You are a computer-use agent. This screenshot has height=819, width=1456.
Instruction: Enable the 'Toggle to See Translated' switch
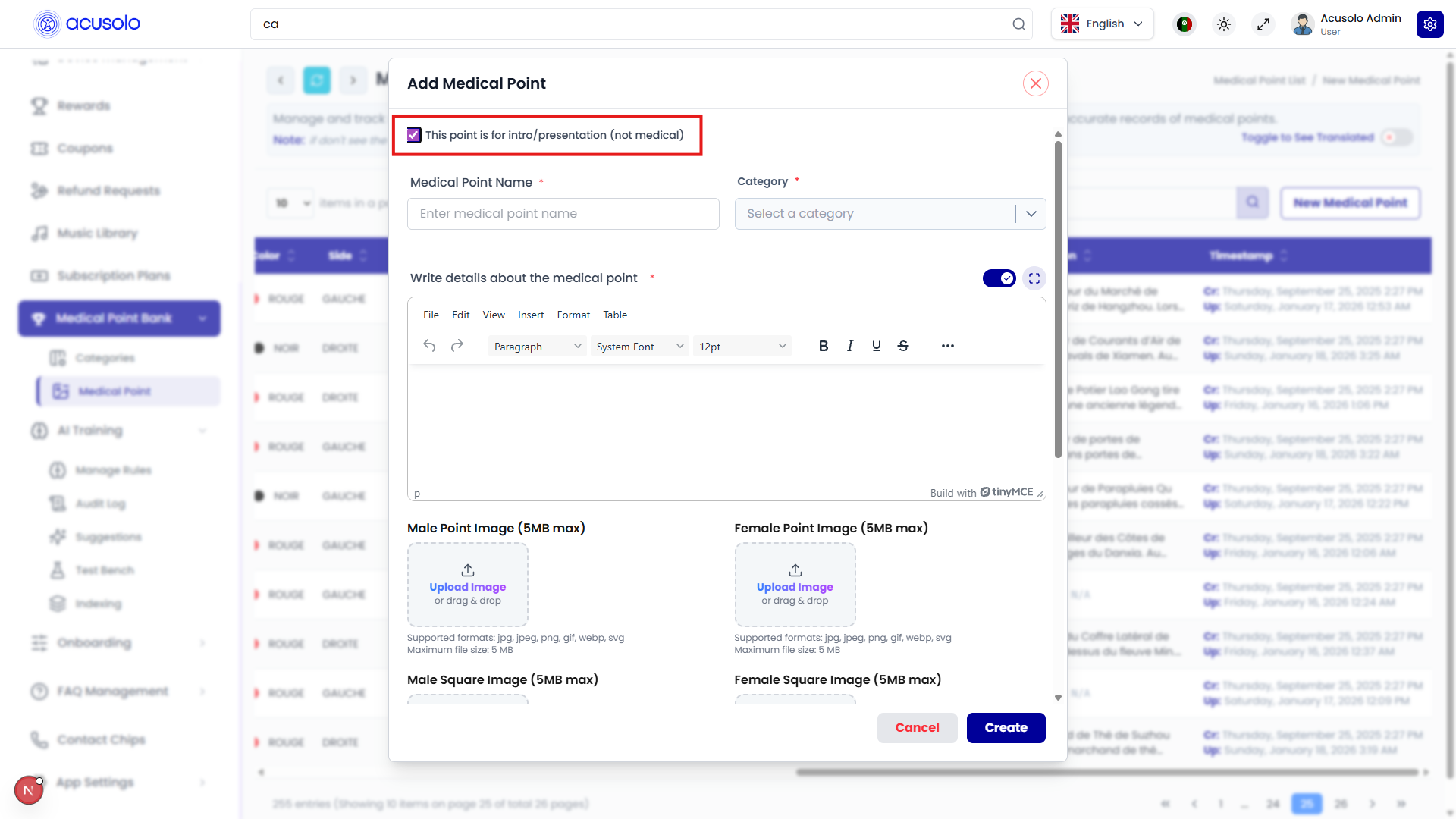click(1397, 137)
